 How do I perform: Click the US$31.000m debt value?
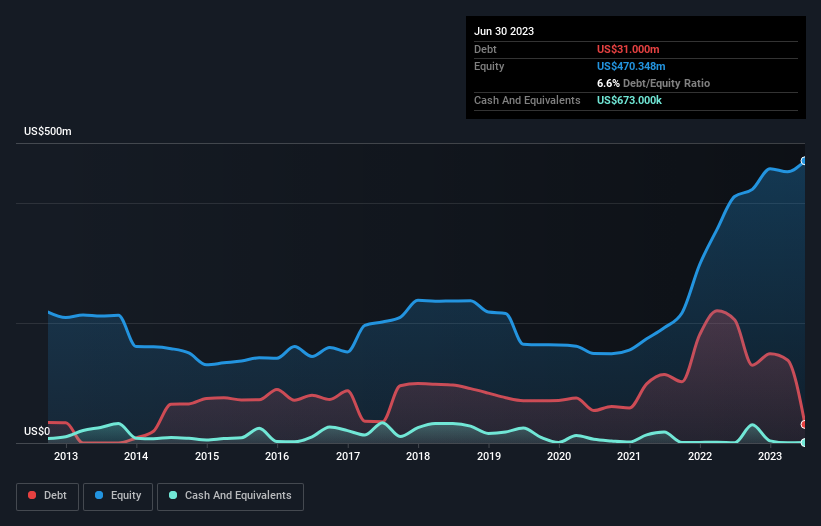click(628, 49)
